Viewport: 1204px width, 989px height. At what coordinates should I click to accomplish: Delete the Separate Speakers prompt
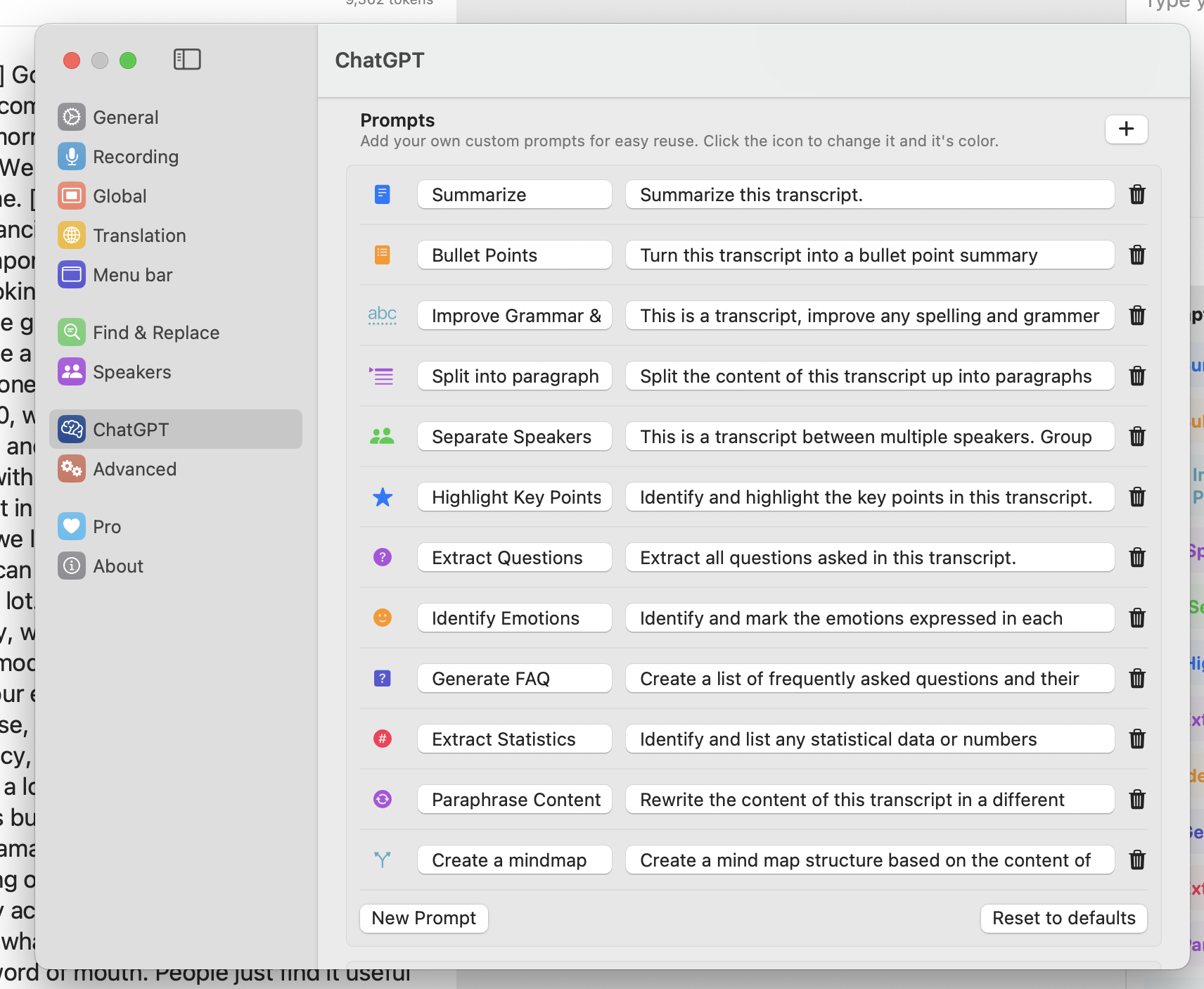(x=1137, y=436)
